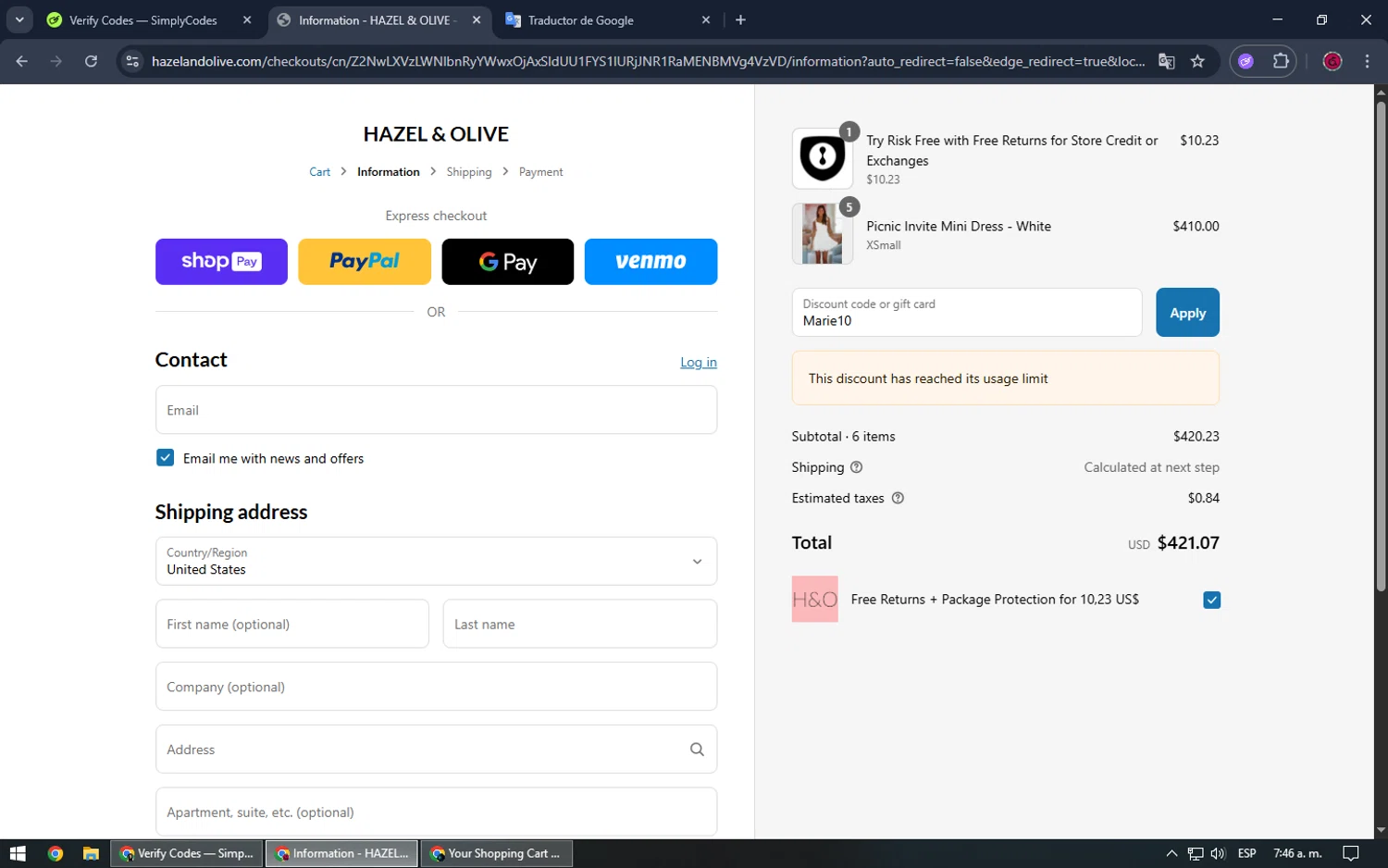Screen dimensions: 1388x868
Task: Close the Traductor de Google tab
Action: point(706,19)
